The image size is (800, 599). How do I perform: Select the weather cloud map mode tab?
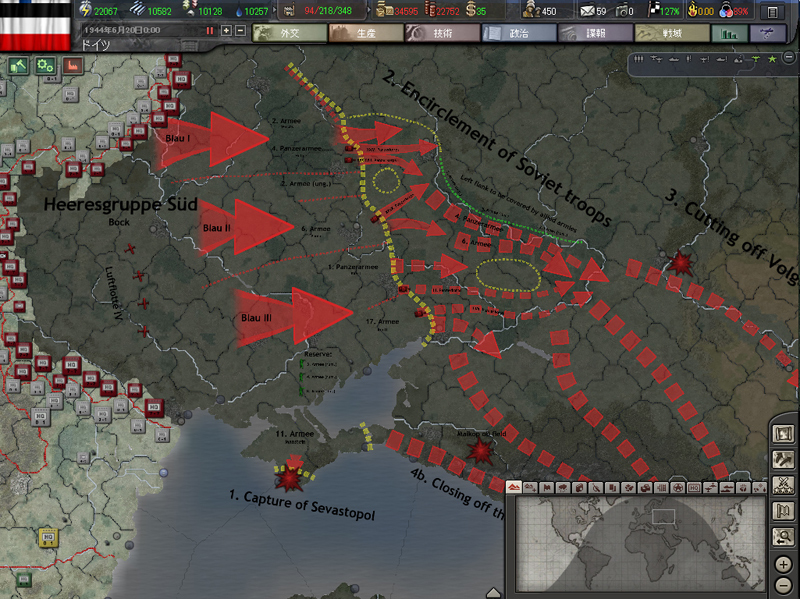(563, 488)
